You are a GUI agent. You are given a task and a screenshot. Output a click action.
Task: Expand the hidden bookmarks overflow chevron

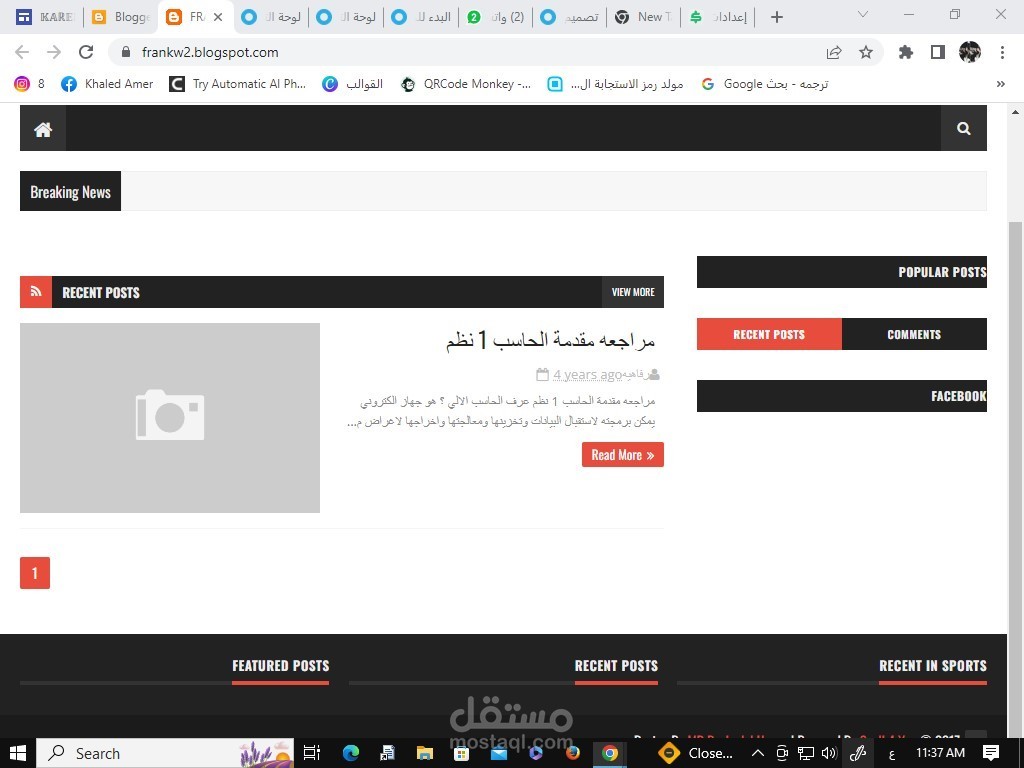1000,84
